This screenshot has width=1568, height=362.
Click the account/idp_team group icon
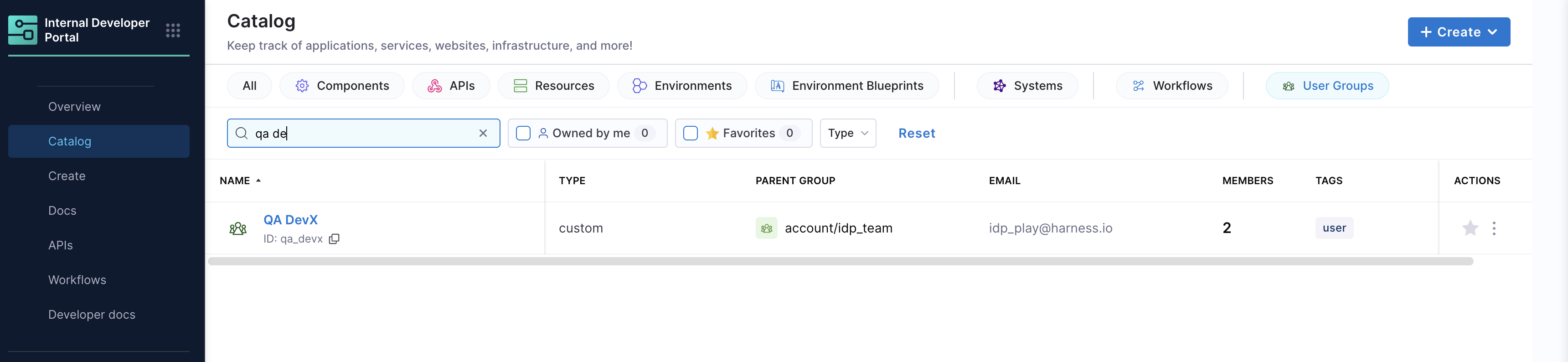(x=766, y=228)
